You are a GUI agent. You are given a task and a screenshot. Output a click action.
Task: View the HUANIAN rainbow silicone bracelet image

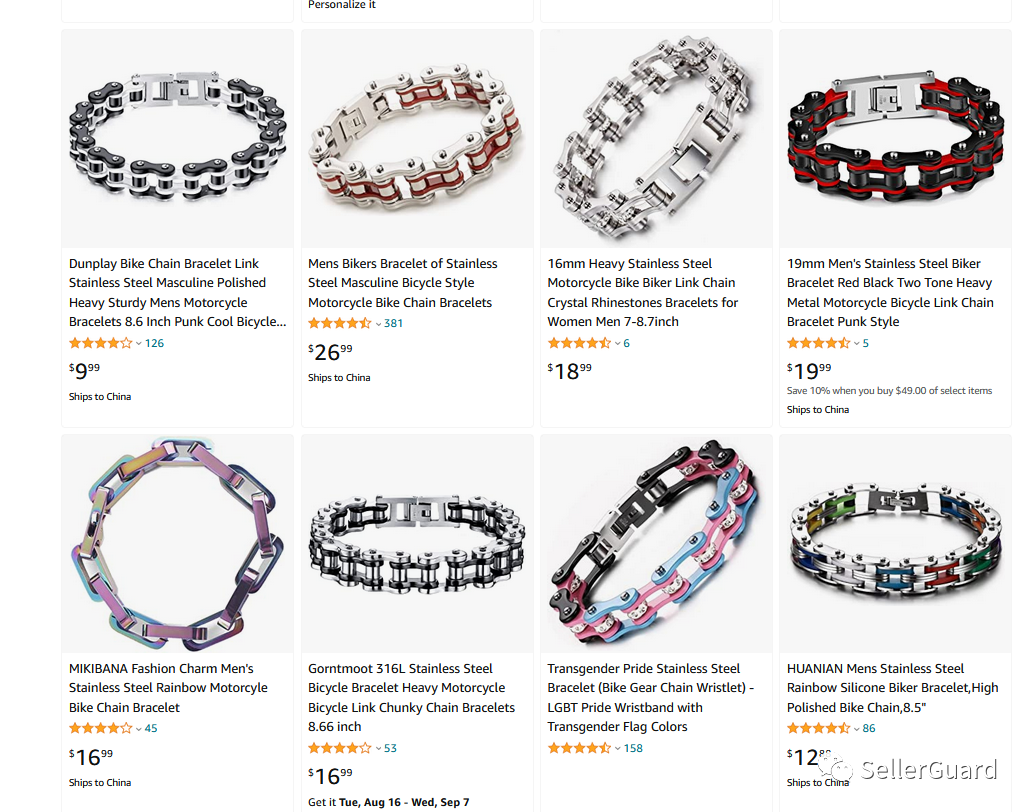(x=895, y=544)
